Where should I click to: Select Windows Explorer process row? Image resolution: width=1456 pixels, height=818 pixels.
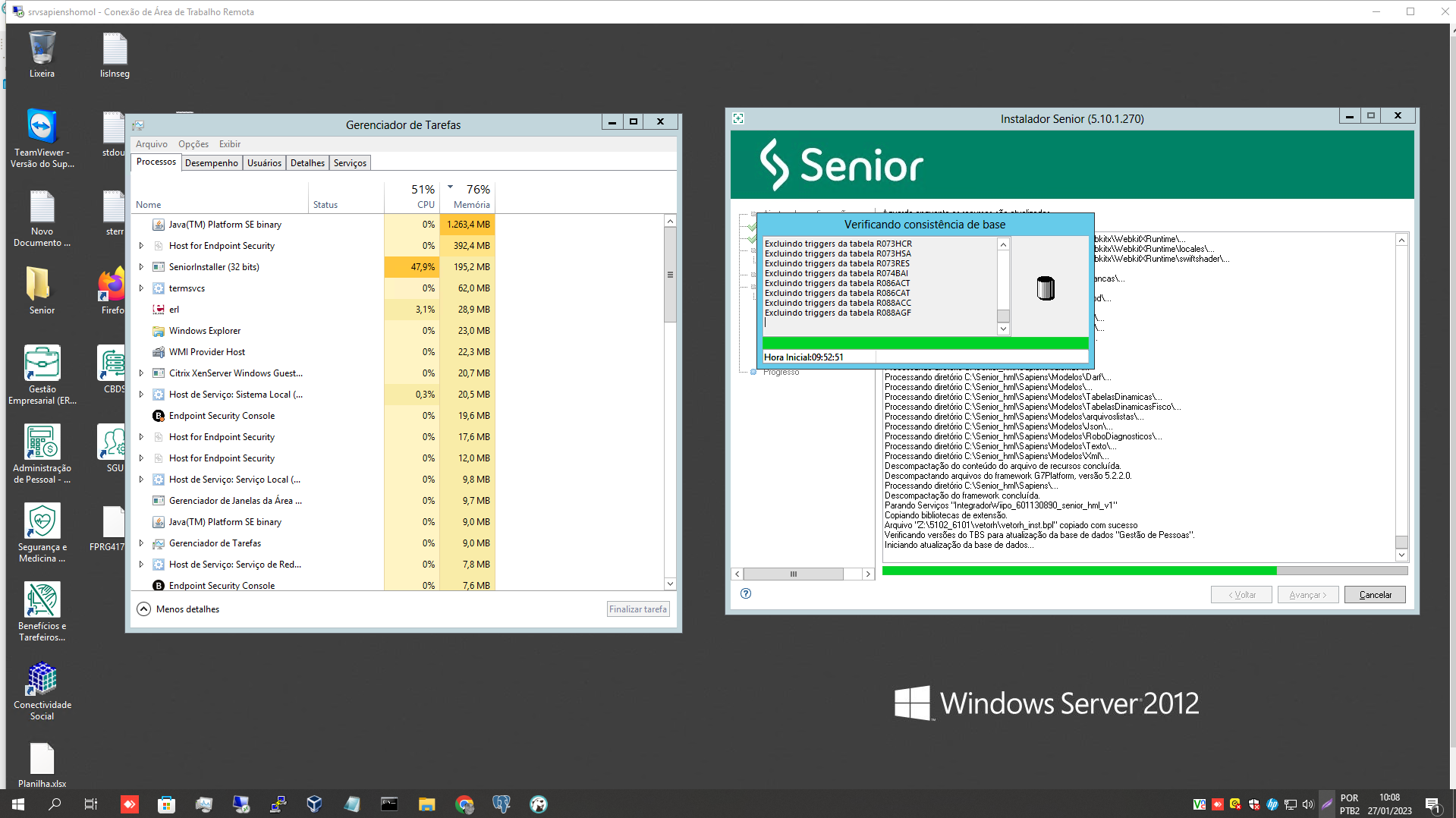click(x=314, y=331)
